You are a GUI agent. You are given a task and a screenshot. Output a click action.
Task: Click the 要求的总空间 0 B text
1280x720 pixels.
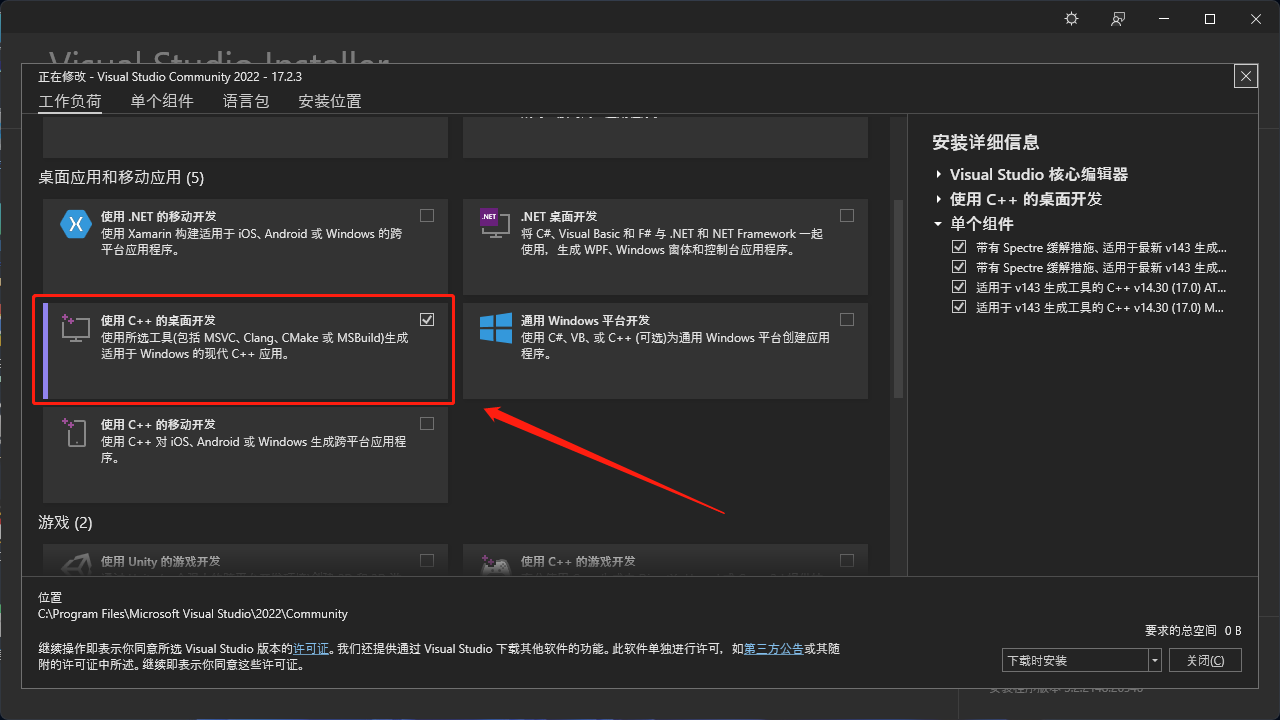(x=1193, y=631)
